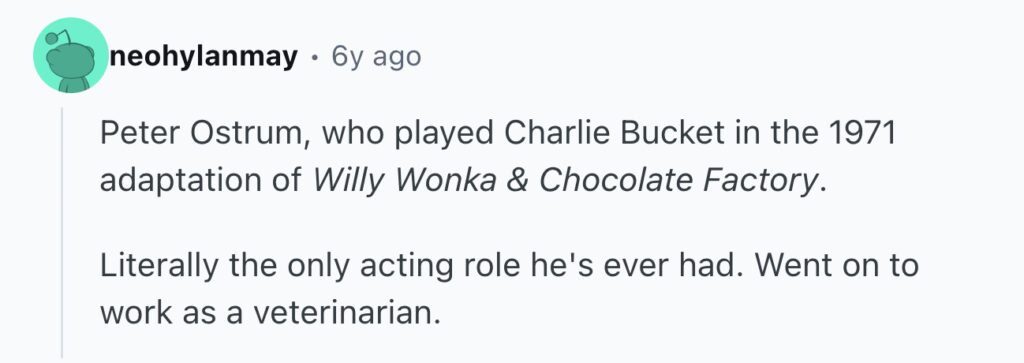Open neohylanmay's Snoo avatar
This screenshot has width=1024, height=363.
[71, 55]
